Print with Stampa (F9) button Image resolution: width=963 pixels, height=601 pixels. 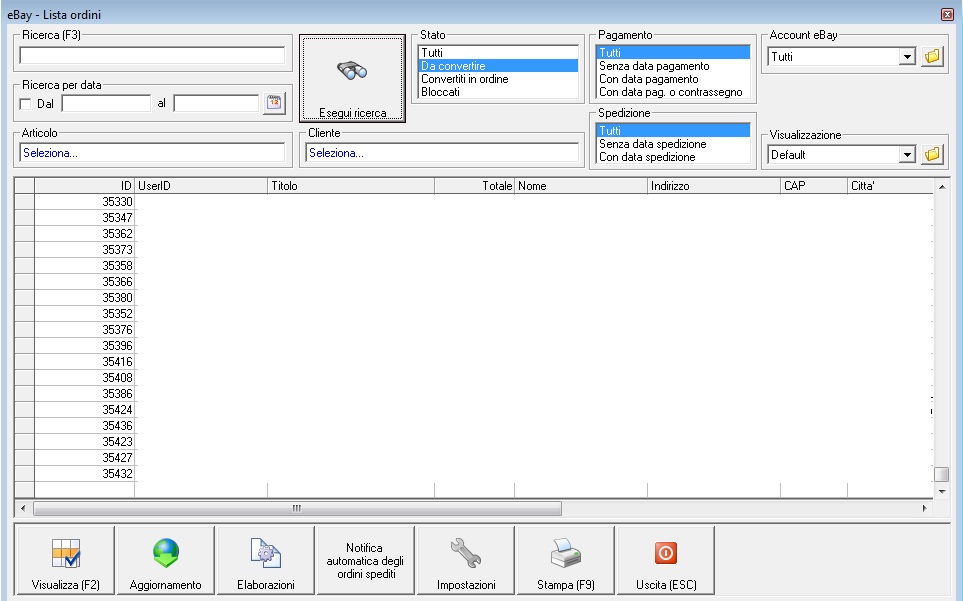click(x=566, y=560)
